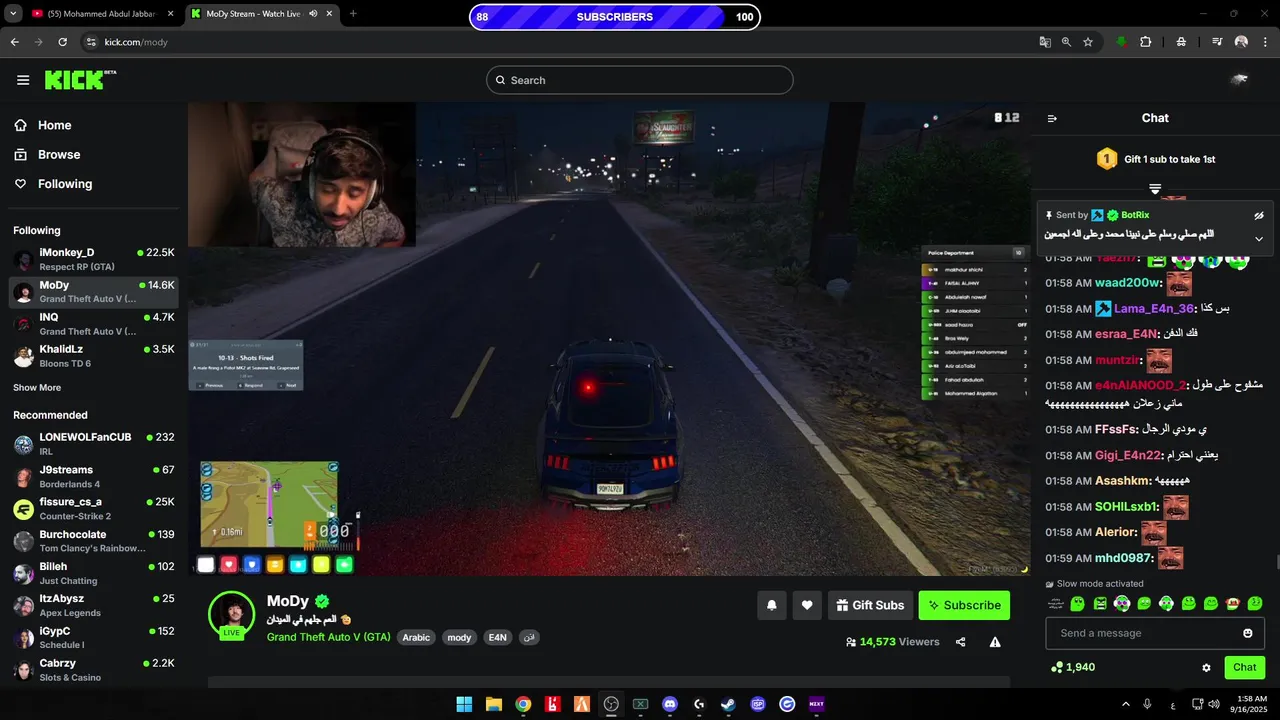1280x720 pixels.
Task: Open MoDy live avatar
Action: tap(231, 614)
